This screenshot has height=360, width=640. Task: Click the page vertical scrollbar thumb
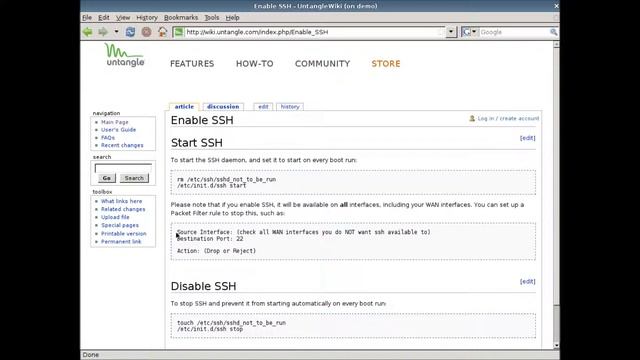556,176
